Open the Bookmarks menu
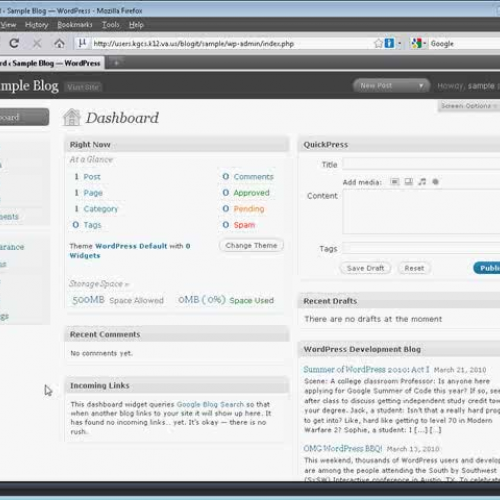 (x=75, y=25)
